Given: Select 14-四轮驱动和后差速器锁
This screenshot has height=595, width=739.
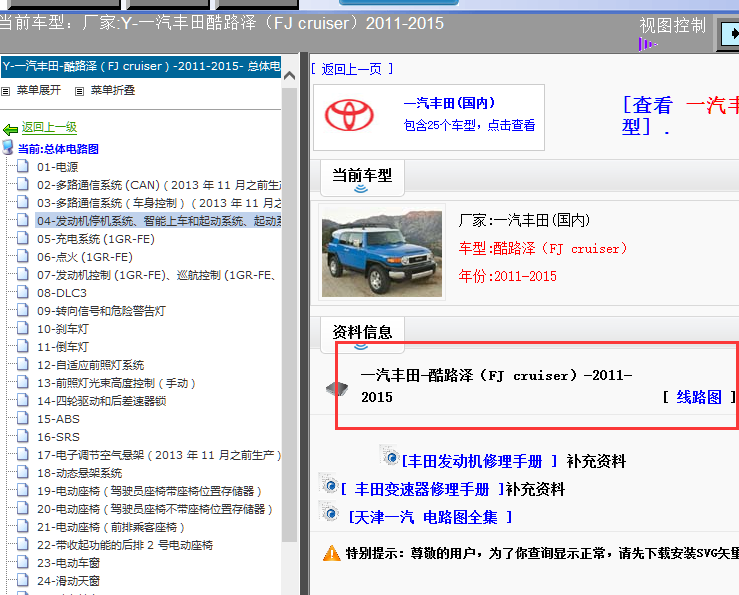Looking at the screenshot, I should (x=101, y=401).
